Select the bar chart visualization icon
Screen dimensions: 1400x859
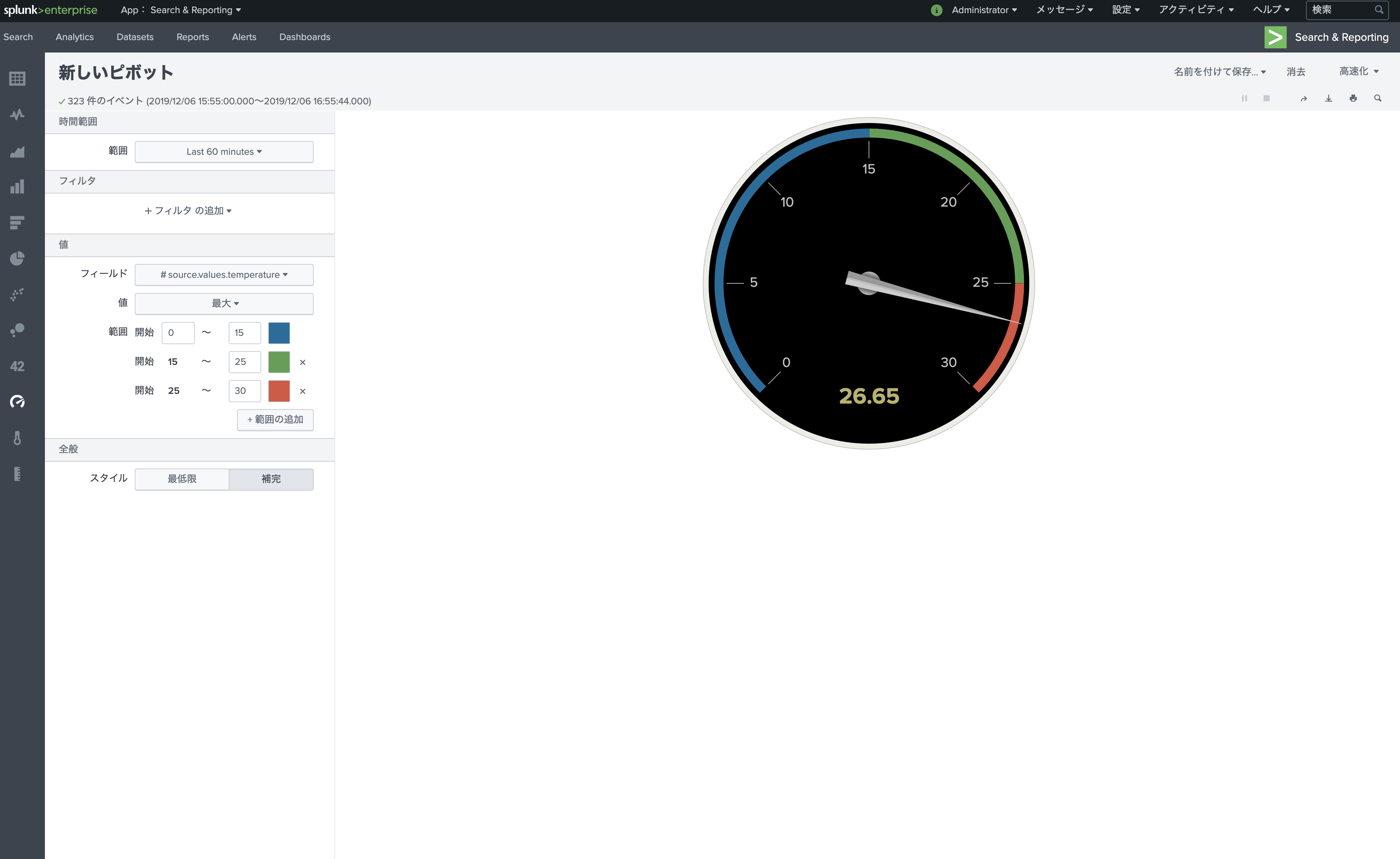click(x=17, y=223)
